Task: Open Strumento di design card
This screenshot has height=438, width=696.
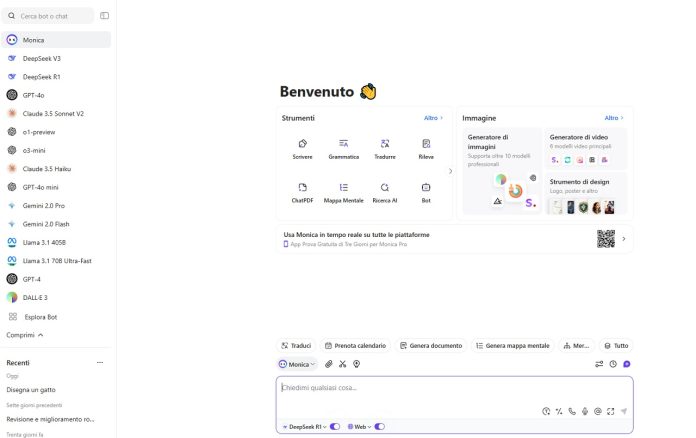Action: pos(585,194)
